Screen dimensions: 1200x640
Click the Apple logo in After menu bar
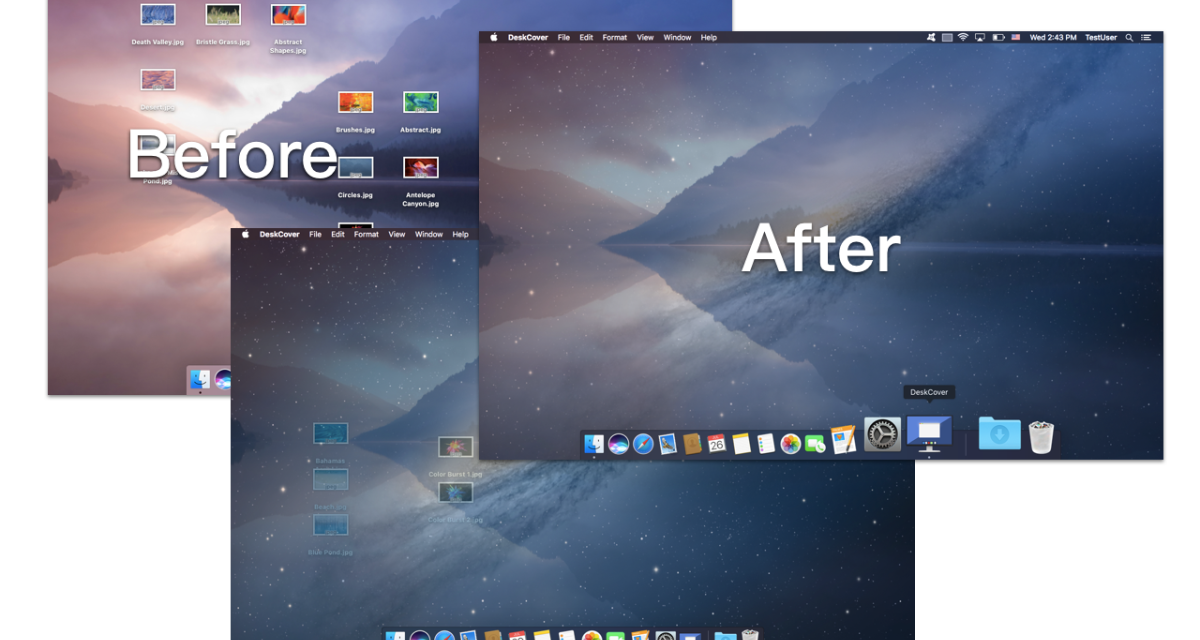494,37
